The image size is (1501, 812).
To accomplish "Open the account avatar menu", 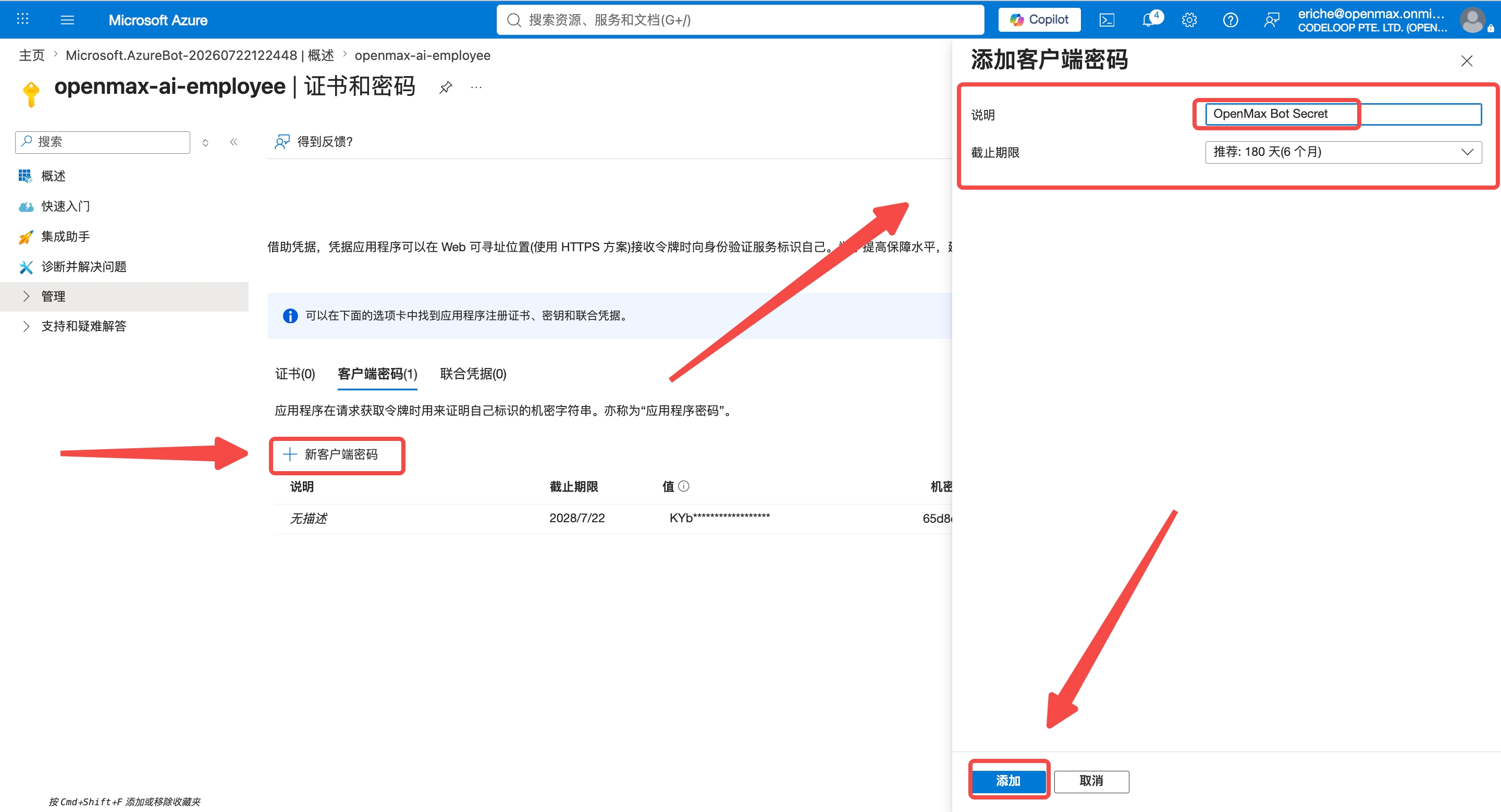I will (1472, 20).
